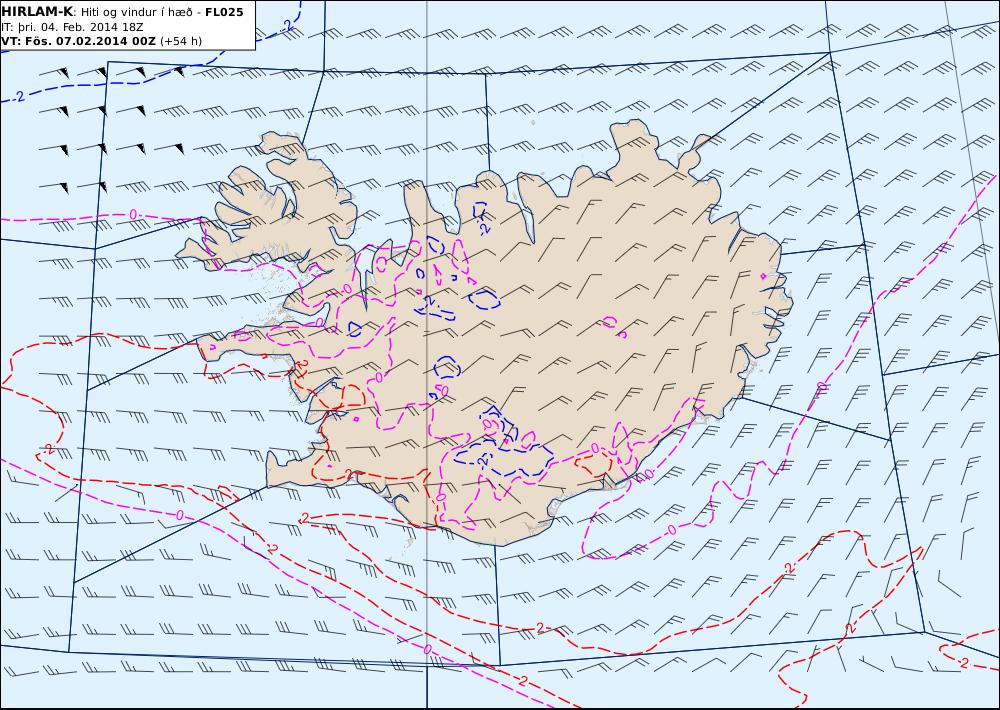Click the "VT: Fös. 07.02.2014 00Z" valid time
Screen dimensions: 1000x710
(78, 41)
